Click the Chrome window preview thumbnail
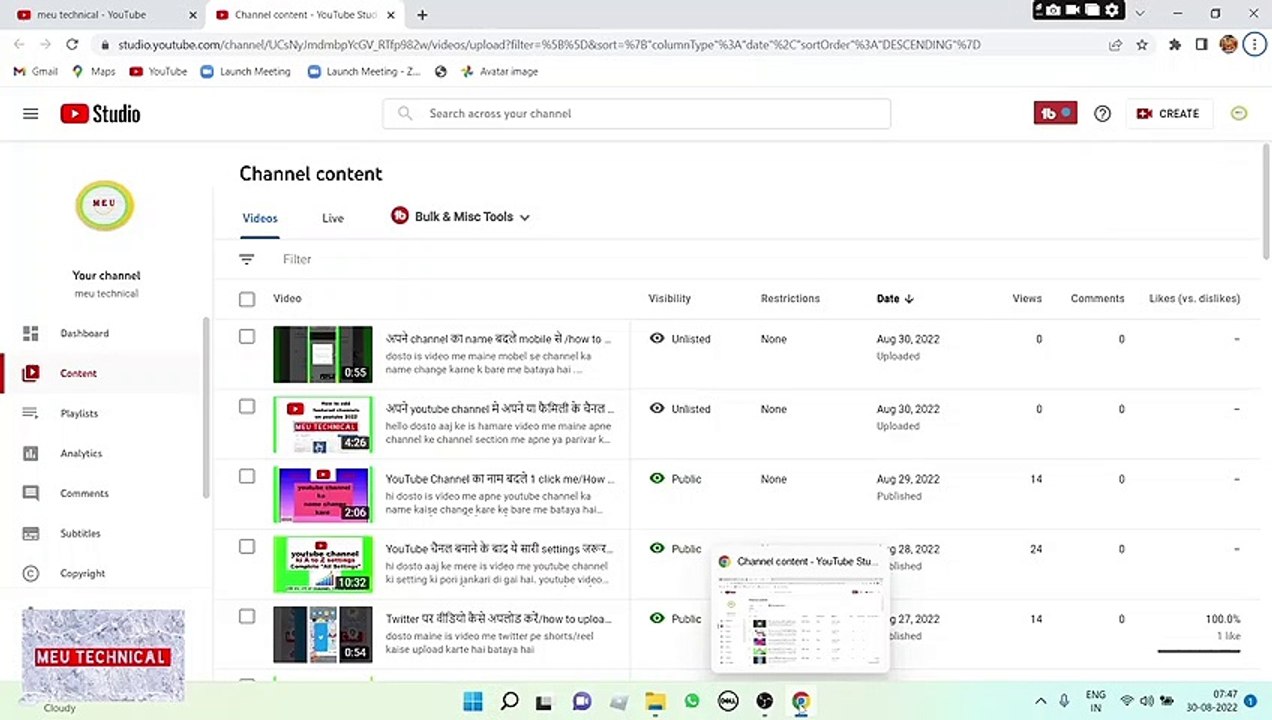The height and width of the screenshot is (720, 1272). click(x=800, y=621)
